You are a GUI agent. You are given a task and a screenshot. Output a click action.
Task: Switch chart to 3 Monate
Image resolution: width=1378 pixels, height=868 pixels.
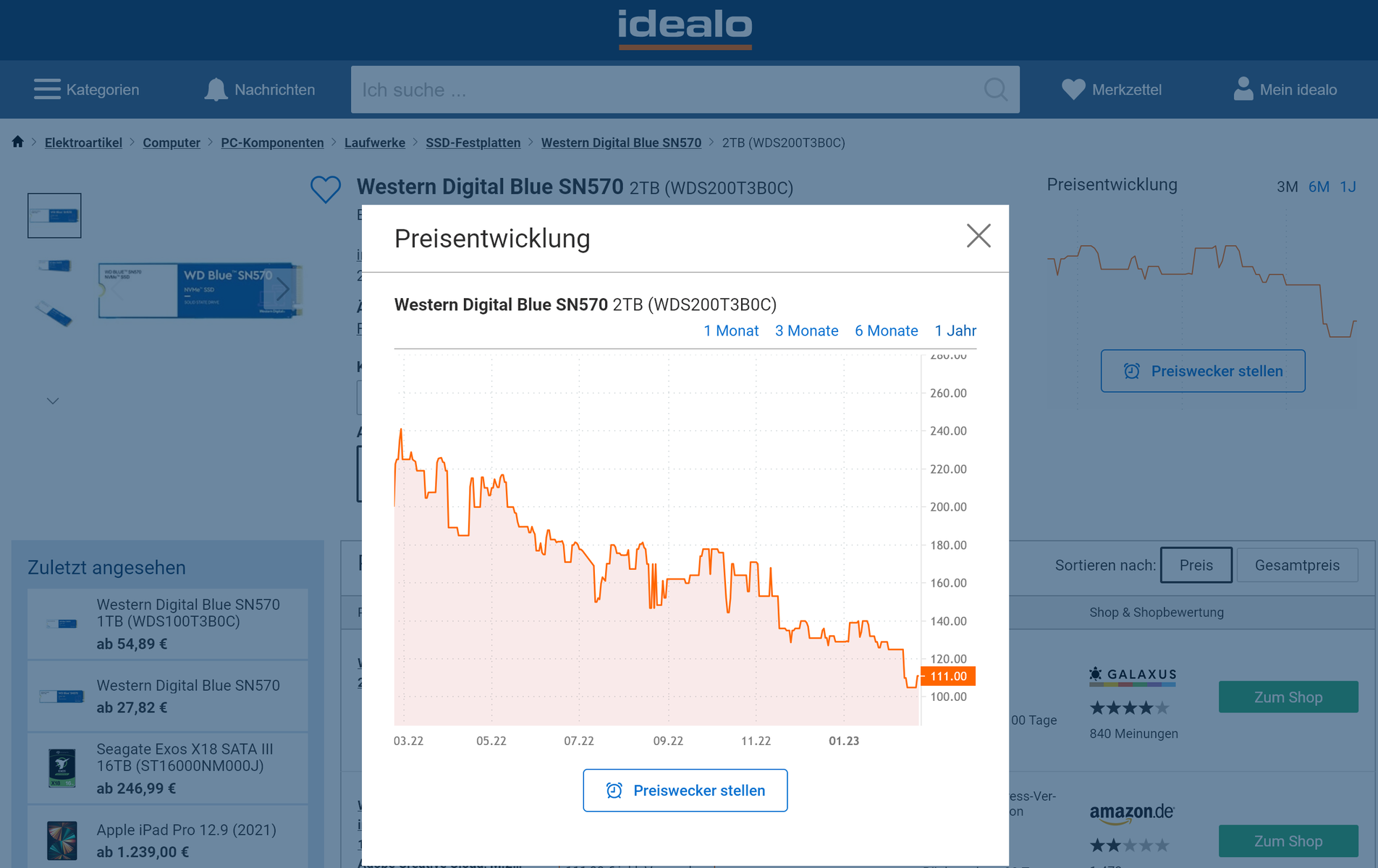[x=806, y=331]
